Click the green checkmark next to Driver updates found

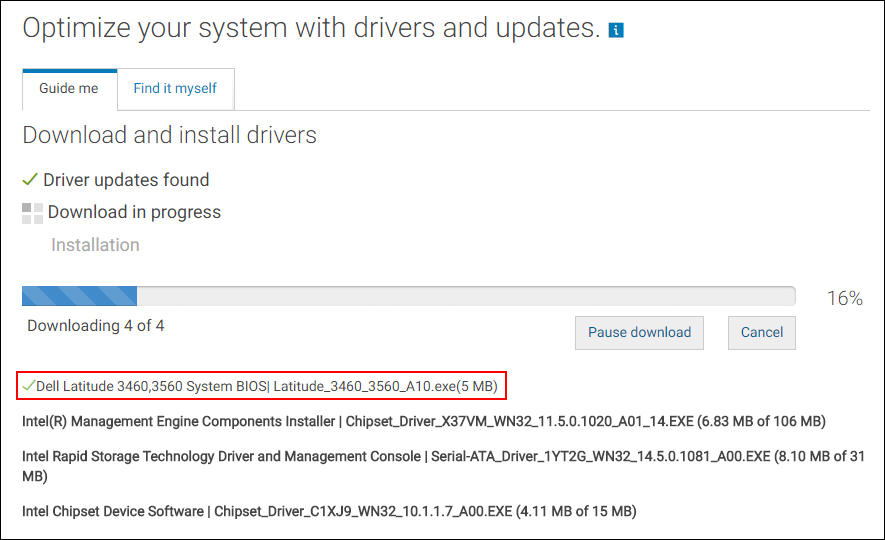click(x=29, y=179)
